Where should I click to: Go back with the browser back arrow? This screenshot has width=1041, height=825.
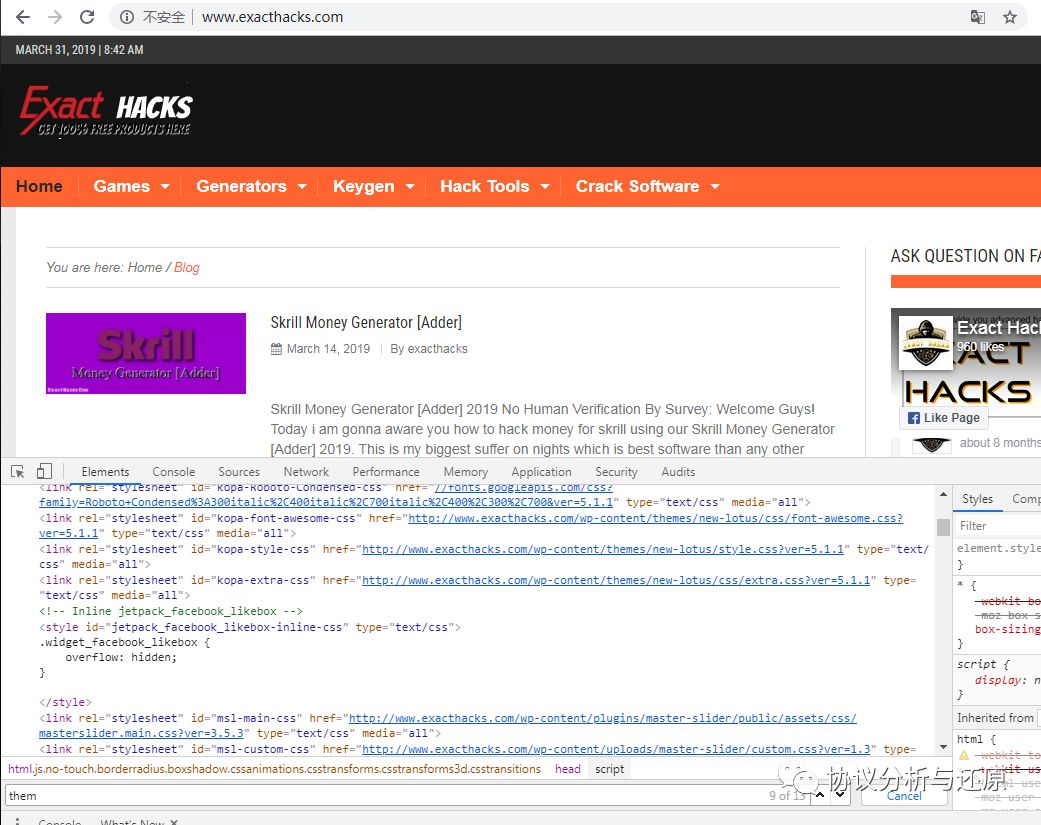click(x=23, y=17)
